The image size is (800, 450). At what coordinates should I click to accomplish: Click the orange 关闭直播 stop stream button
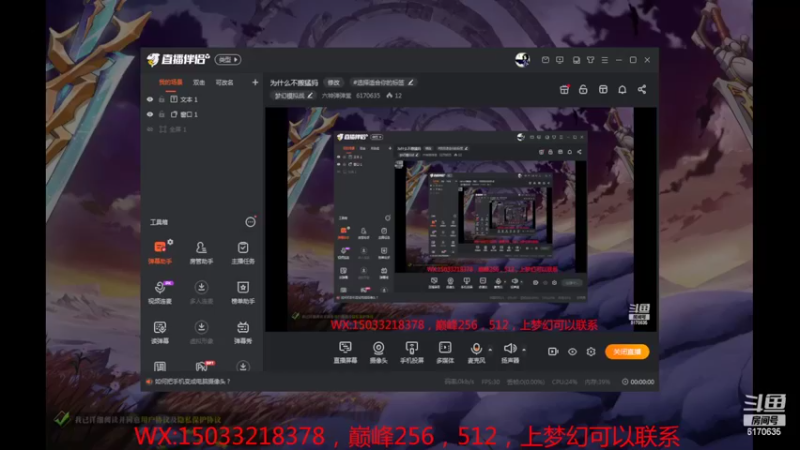(627, 352)
